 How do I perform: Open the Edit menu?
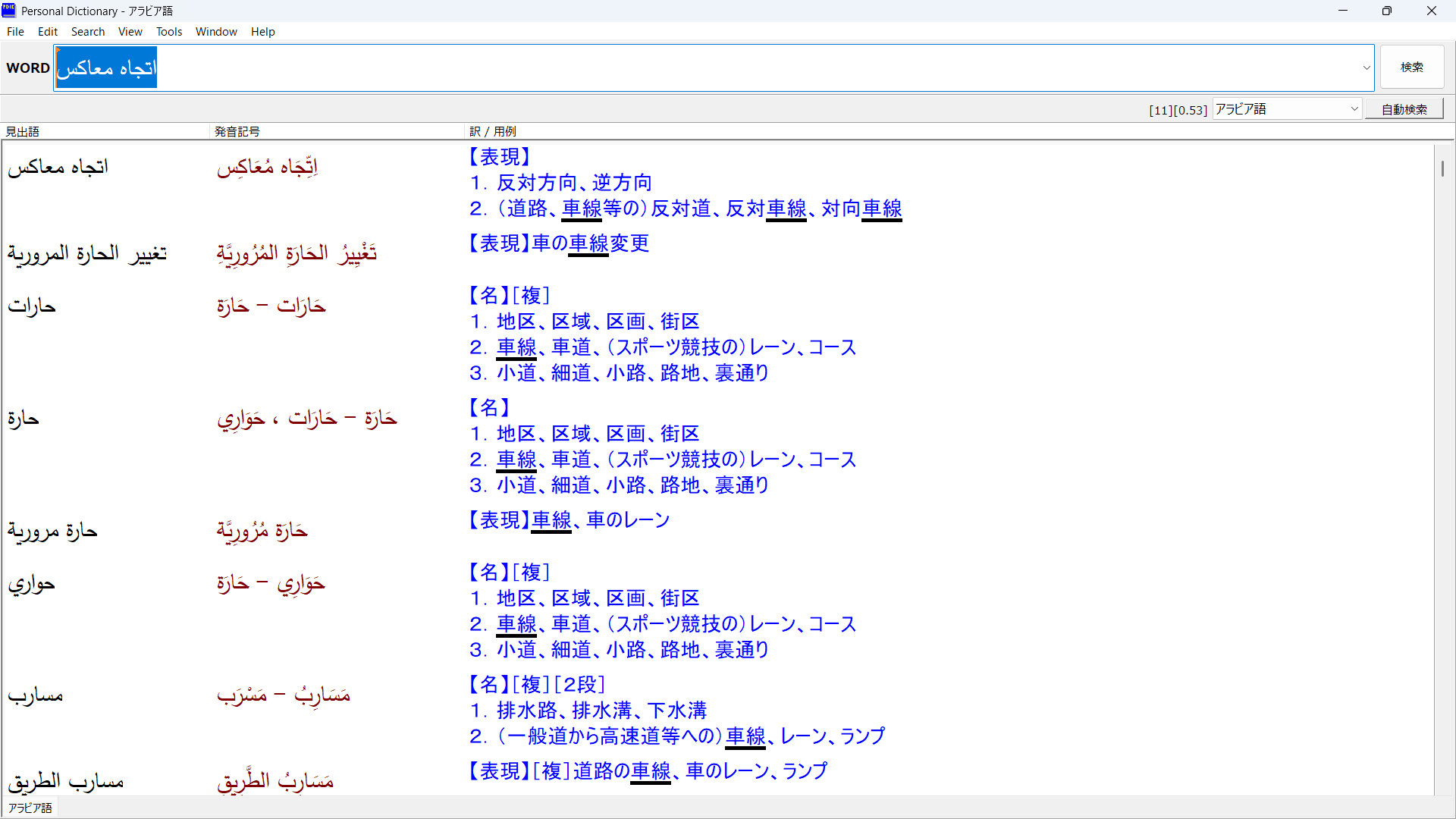tap(48, 32)
